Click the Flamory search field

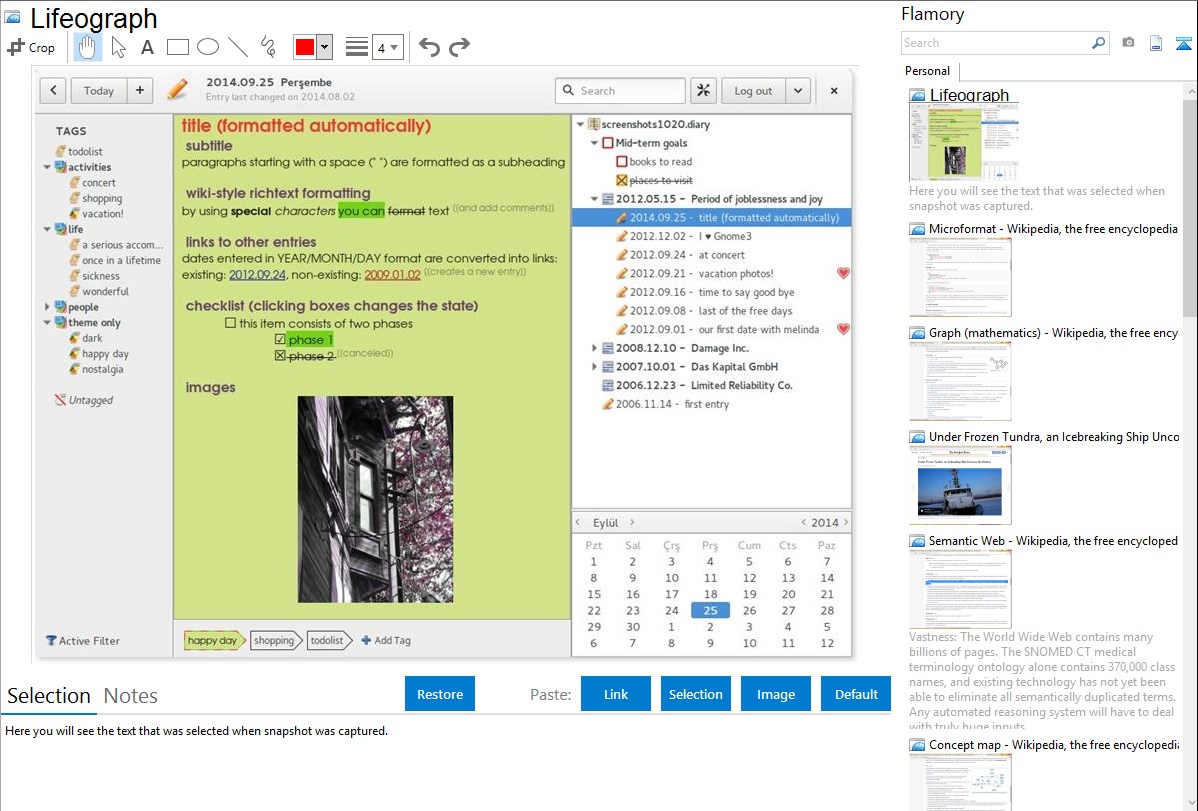(x=995, y=43)
